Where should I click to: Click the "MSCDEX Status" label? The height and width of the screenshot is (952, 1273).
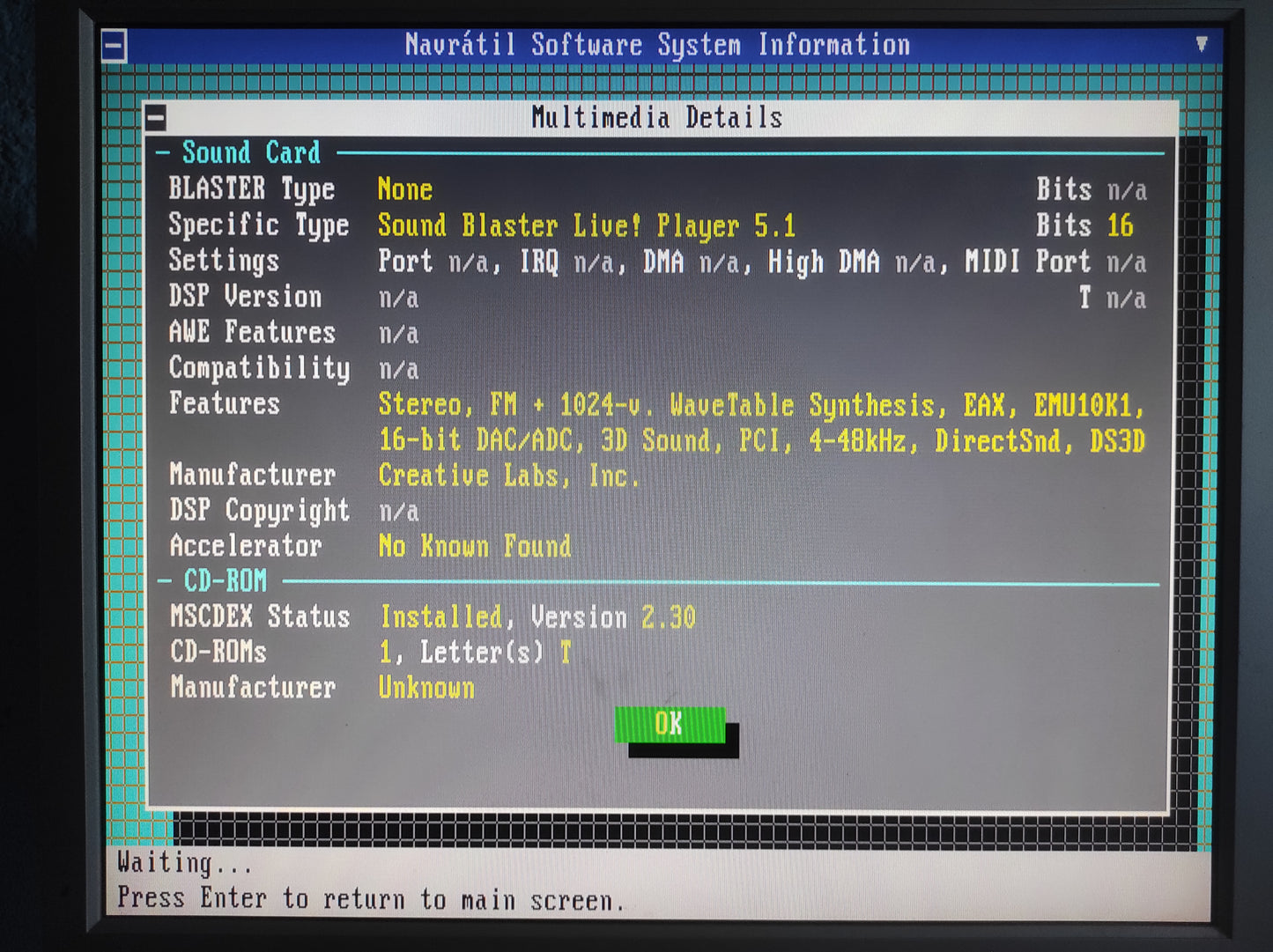(260, 616)
